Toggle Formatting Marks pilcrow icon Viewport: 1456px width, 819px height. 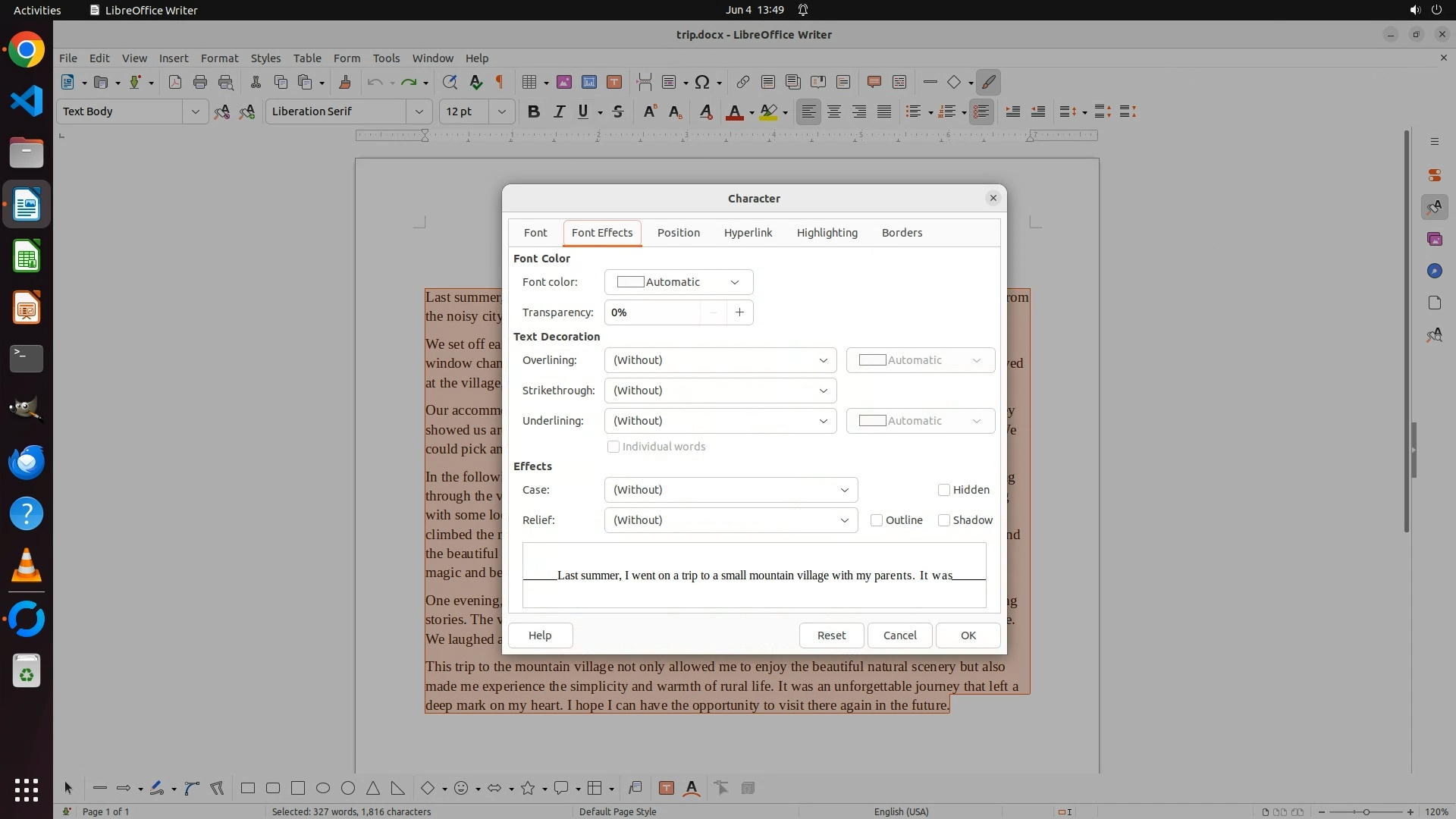click(500, 82)
